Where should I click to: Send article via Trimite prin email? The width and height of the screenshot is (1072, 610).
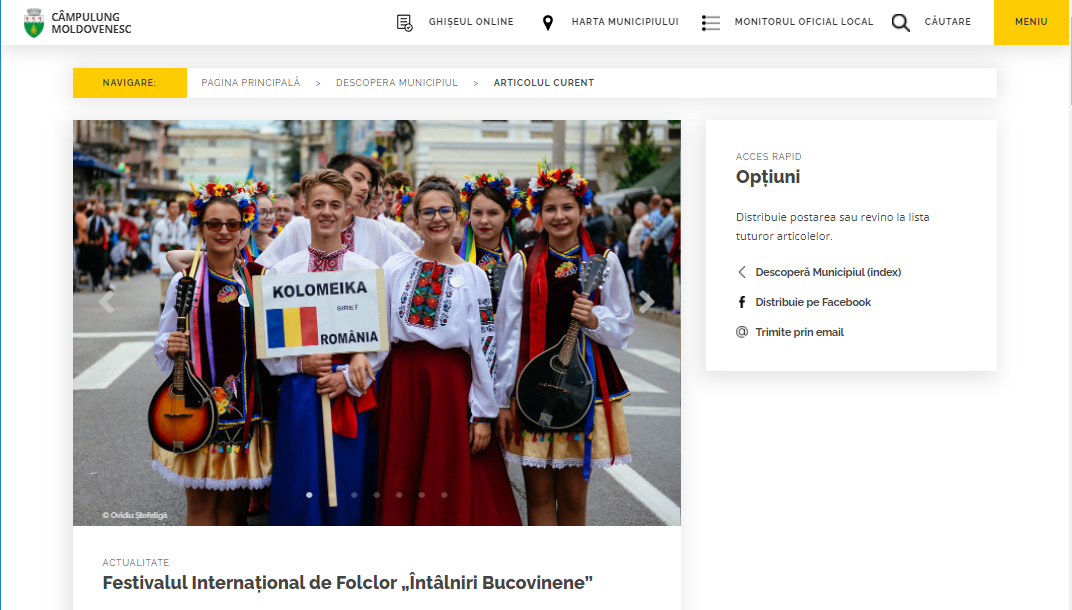(799, 332)
